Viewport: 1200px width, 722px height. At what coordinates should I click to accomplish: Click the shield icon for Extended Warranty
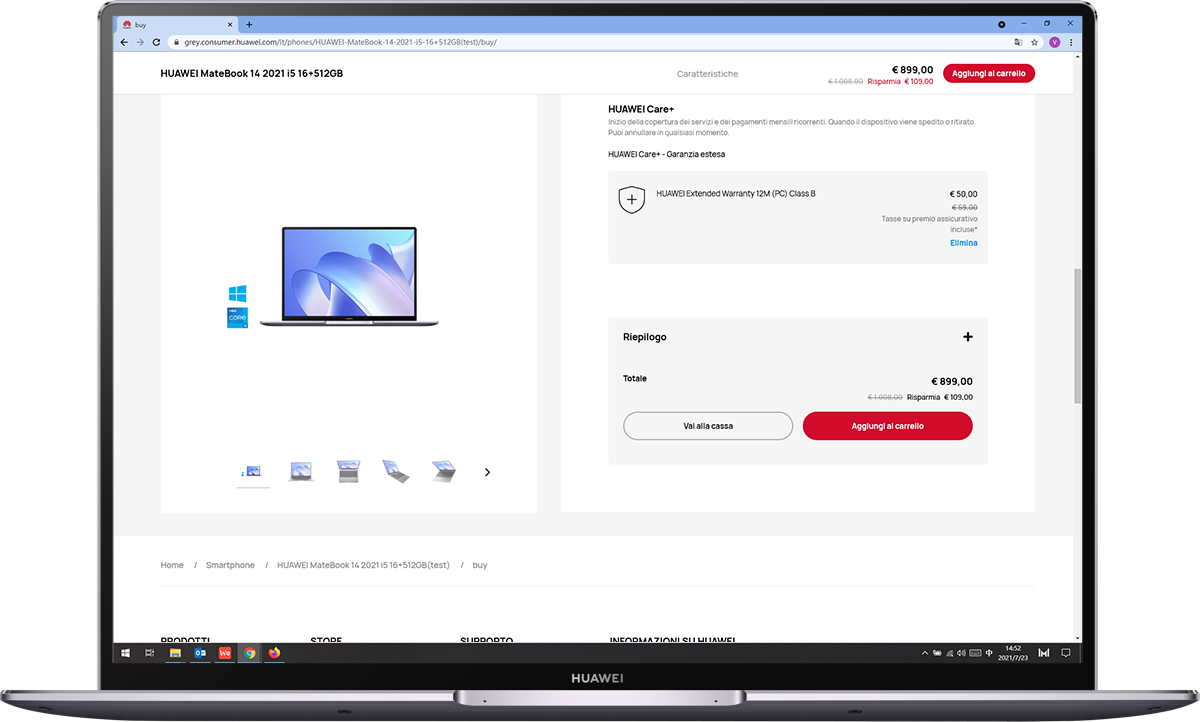pos(631,199)
